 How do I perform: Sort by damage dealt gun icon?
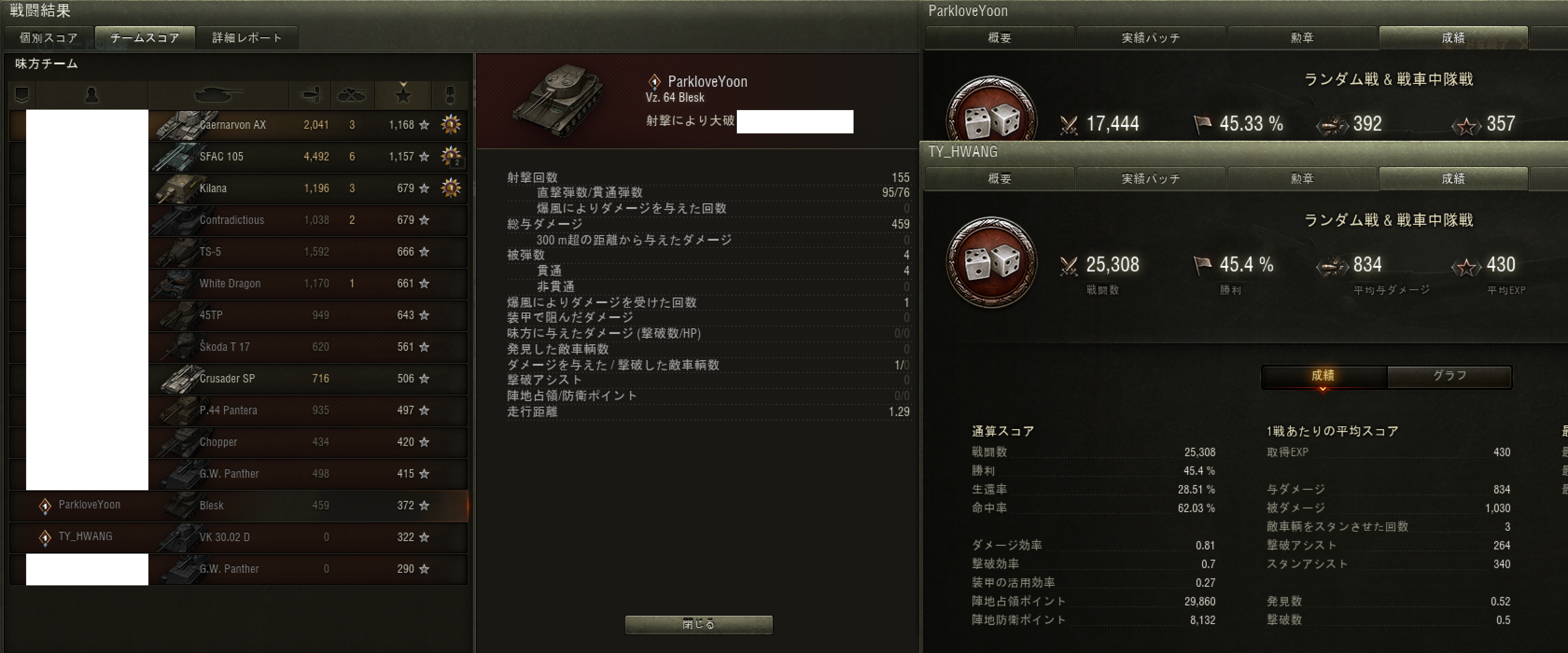[x=310, y=95]
